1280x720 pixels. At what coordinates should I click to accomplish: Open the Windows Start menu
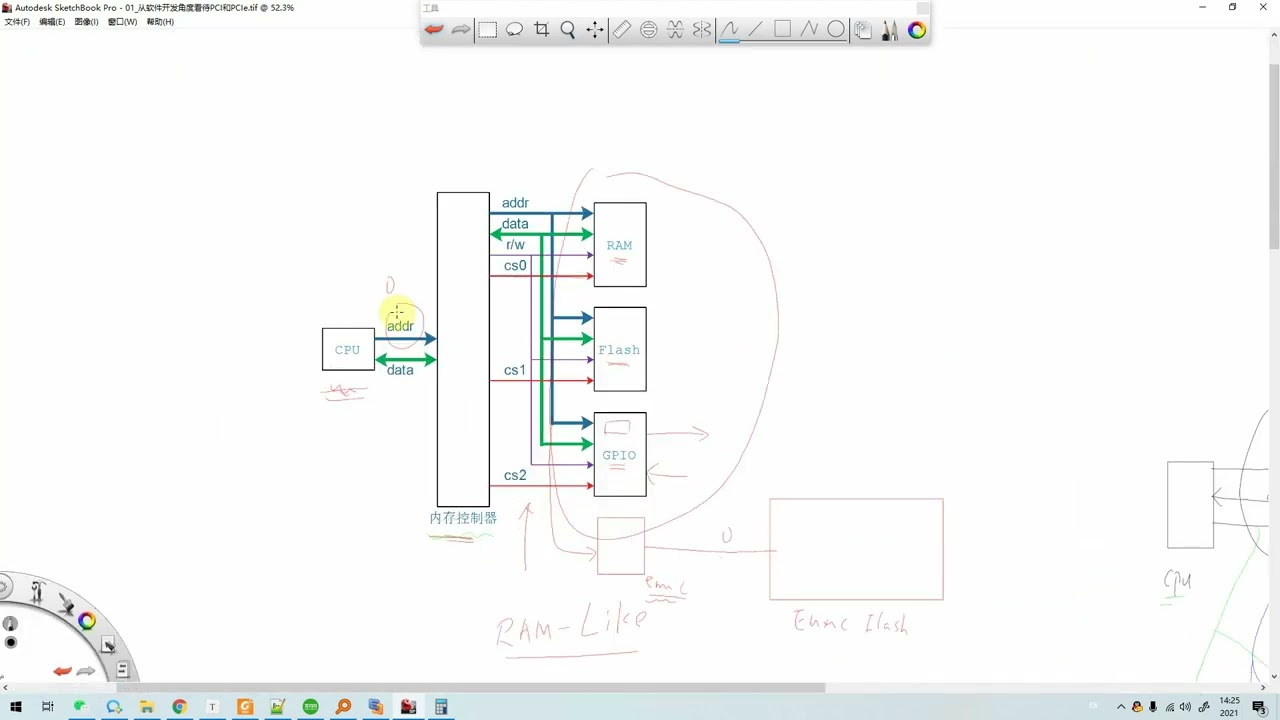pos(16,707)
